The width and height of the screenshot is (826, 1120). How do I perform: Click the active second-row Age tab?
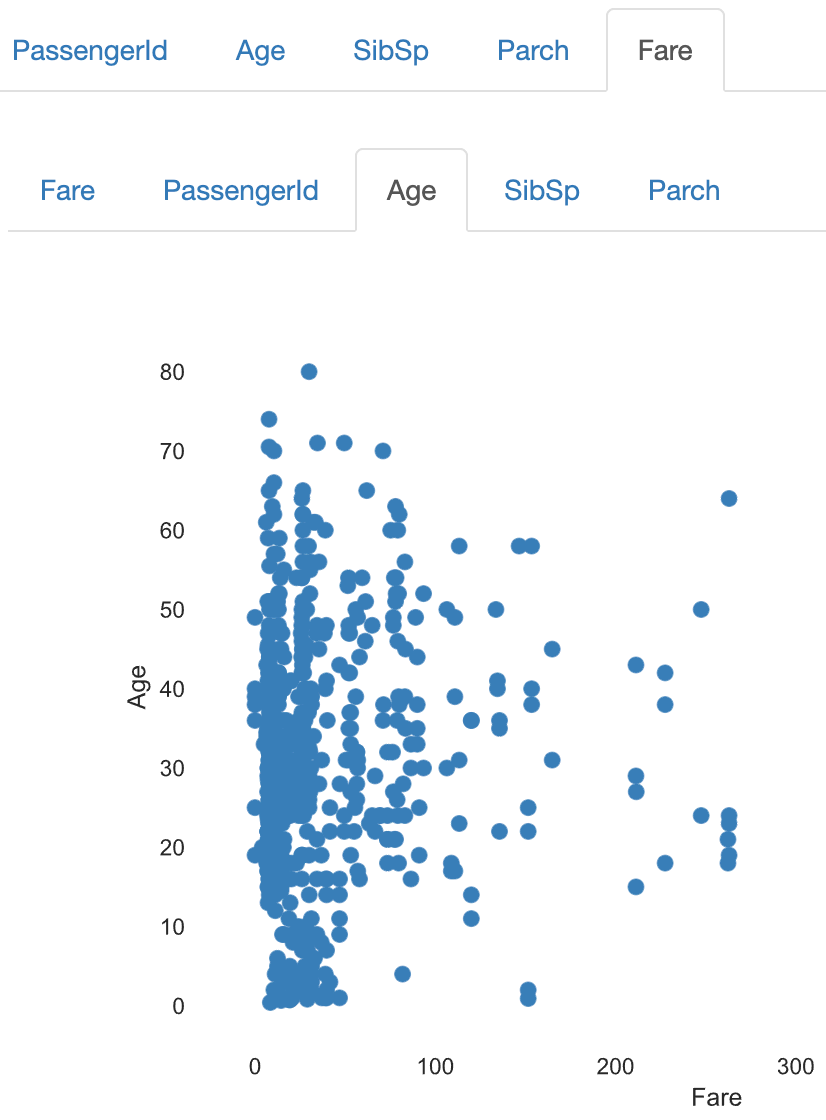pos(412,191)
